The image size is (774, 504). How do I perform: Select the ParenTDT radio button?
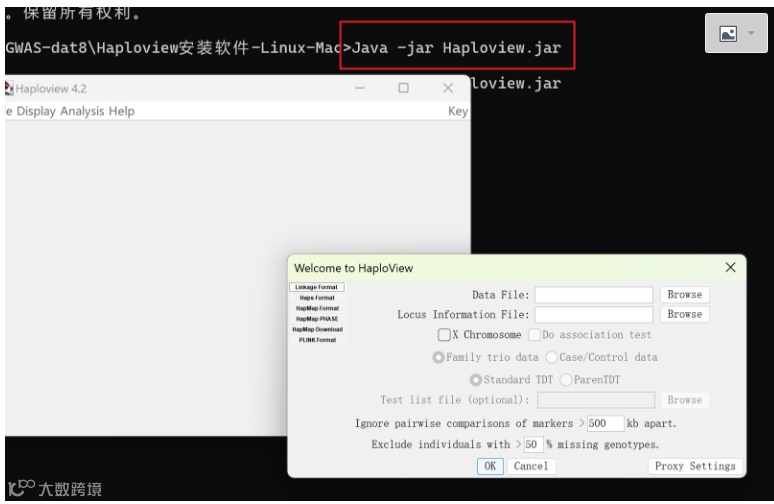(566, 380)
